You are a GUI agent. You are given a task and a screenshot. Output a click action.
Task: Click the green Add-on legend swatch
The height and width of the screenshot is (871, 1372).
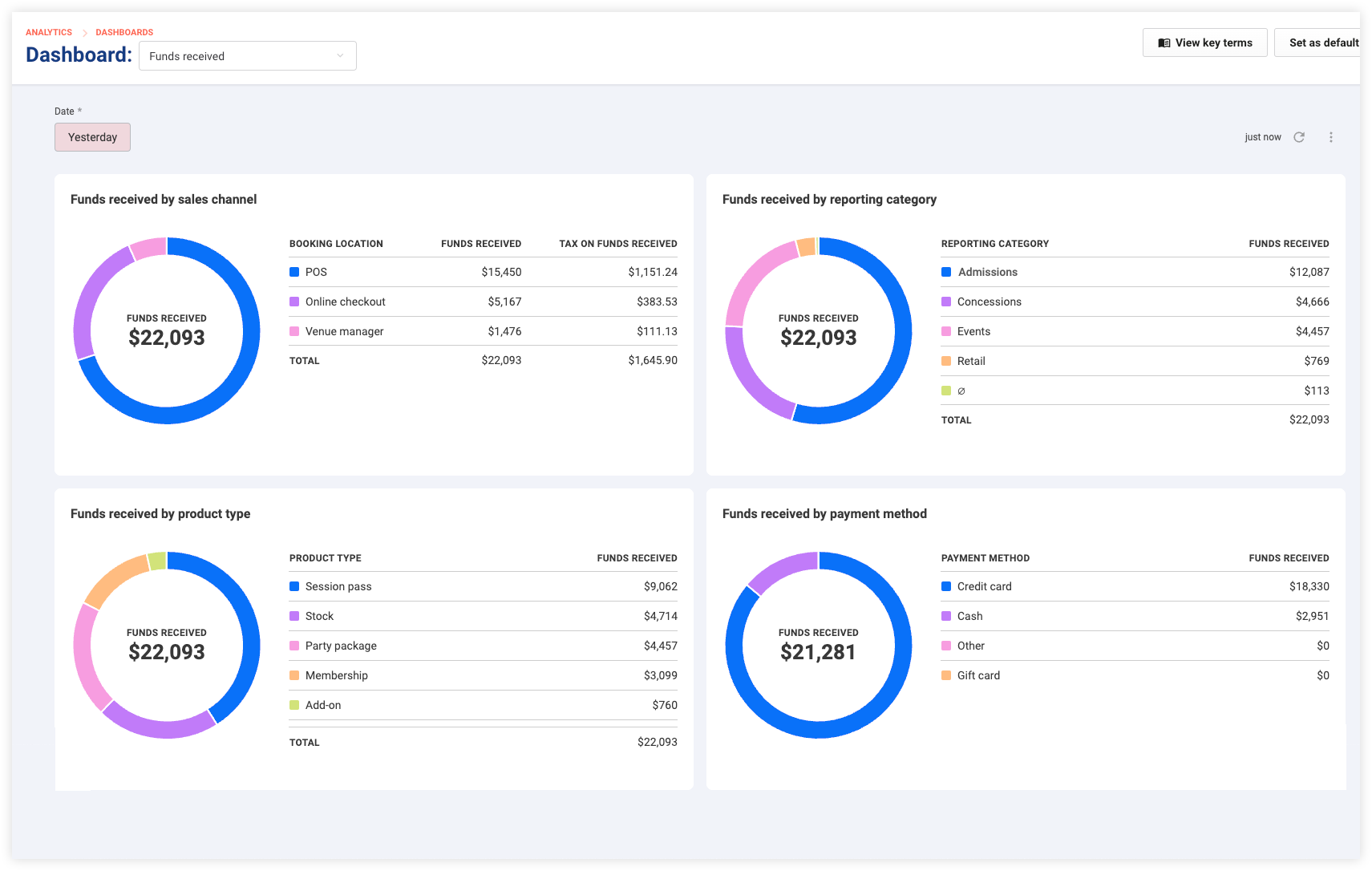tap(294, 705)
